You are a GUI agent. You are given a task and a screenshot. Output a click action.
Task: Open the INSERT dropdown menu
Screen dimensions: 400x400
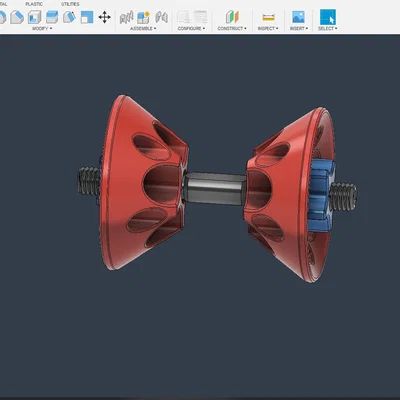pyautogui.click(x=299, y=29)
